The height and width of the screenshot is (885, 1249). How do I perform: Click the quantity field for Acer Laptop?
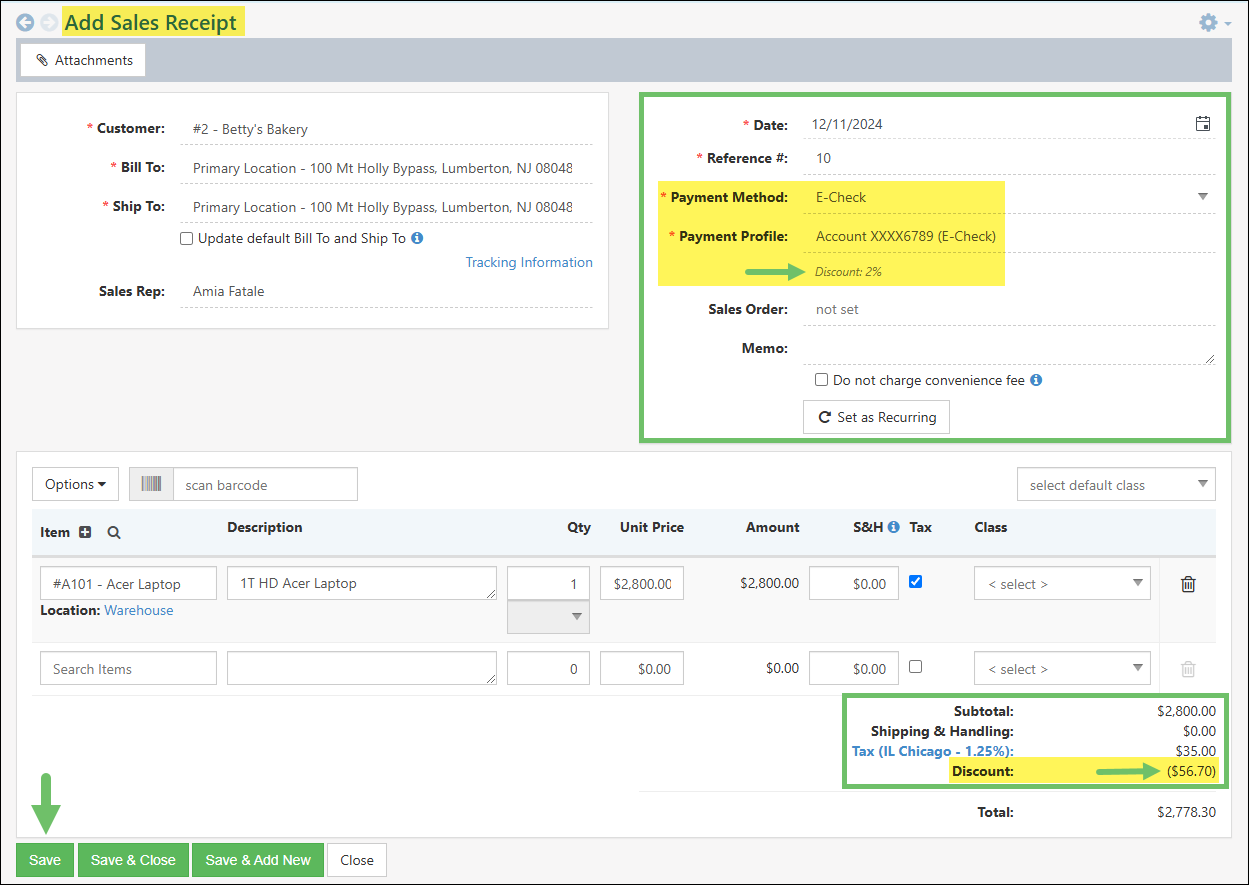pos(548,583)
